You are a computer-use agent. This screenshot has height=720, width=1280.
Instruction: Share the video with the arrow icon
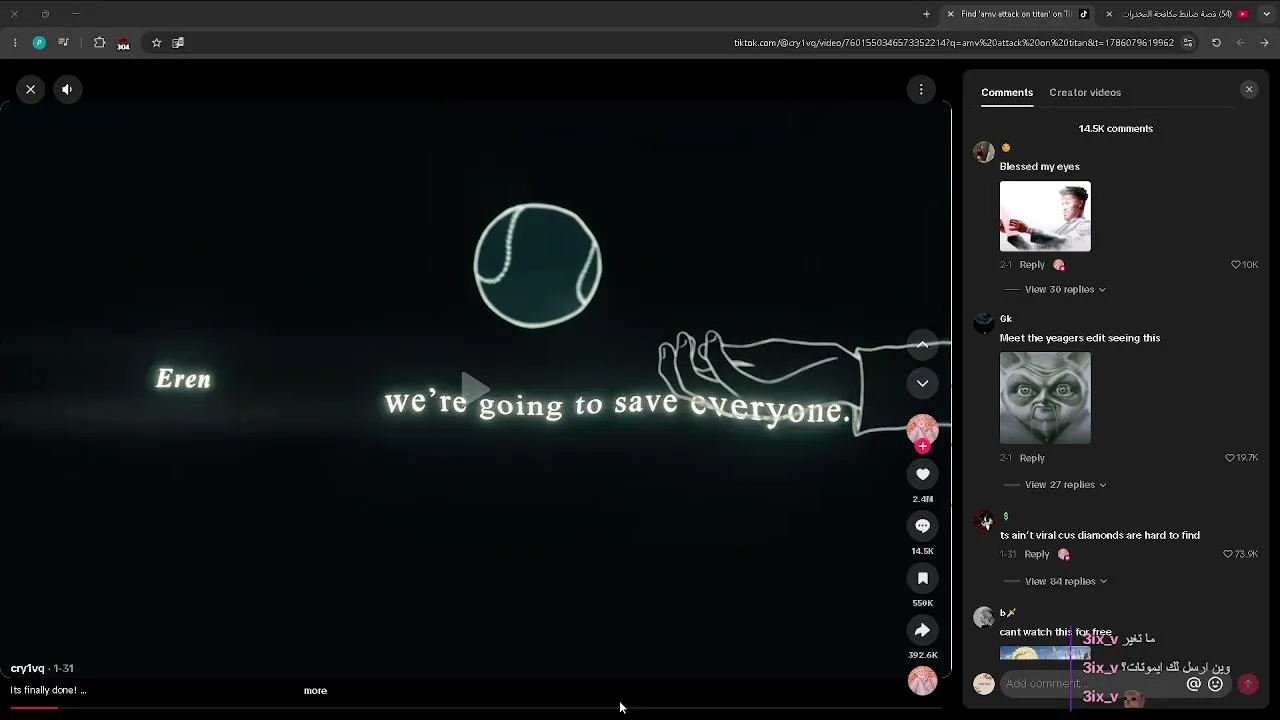pyautogui.click(x=922, y=630)
